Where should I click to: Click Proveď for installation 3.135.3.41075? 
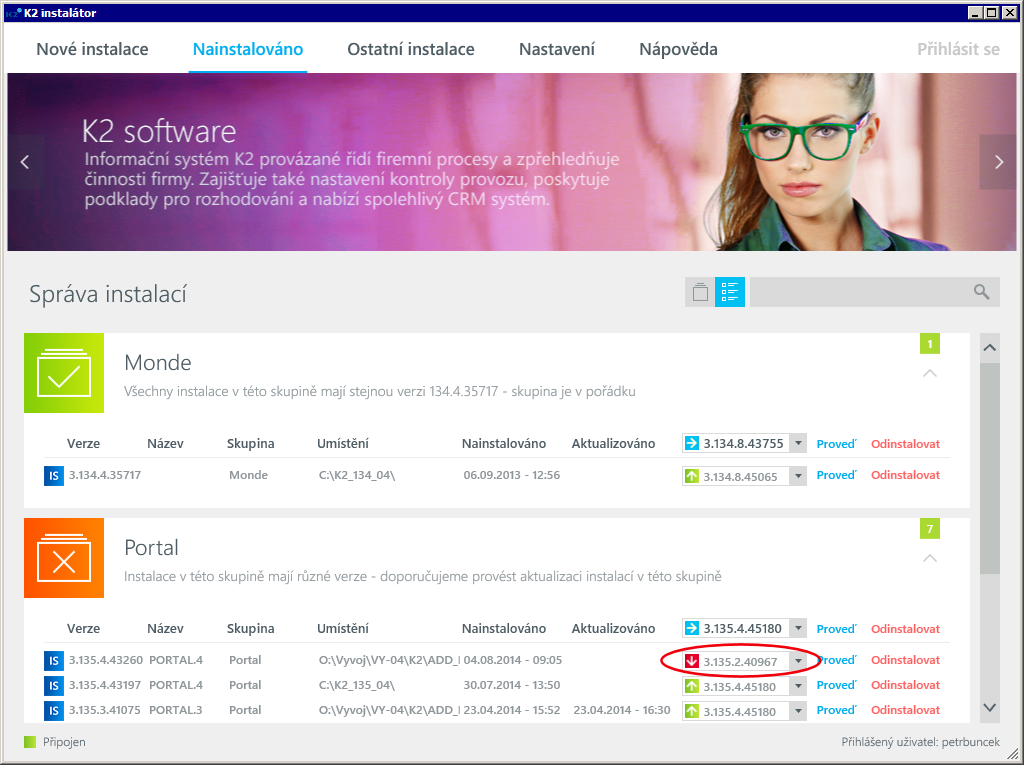(x=836, y=709)
